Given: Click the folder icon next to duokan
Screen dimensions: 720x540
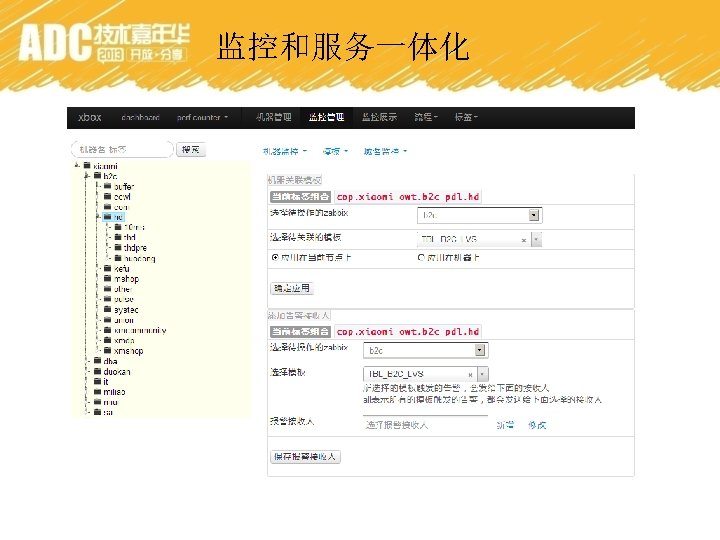Looking at the screenshot, I should point(97,371).
